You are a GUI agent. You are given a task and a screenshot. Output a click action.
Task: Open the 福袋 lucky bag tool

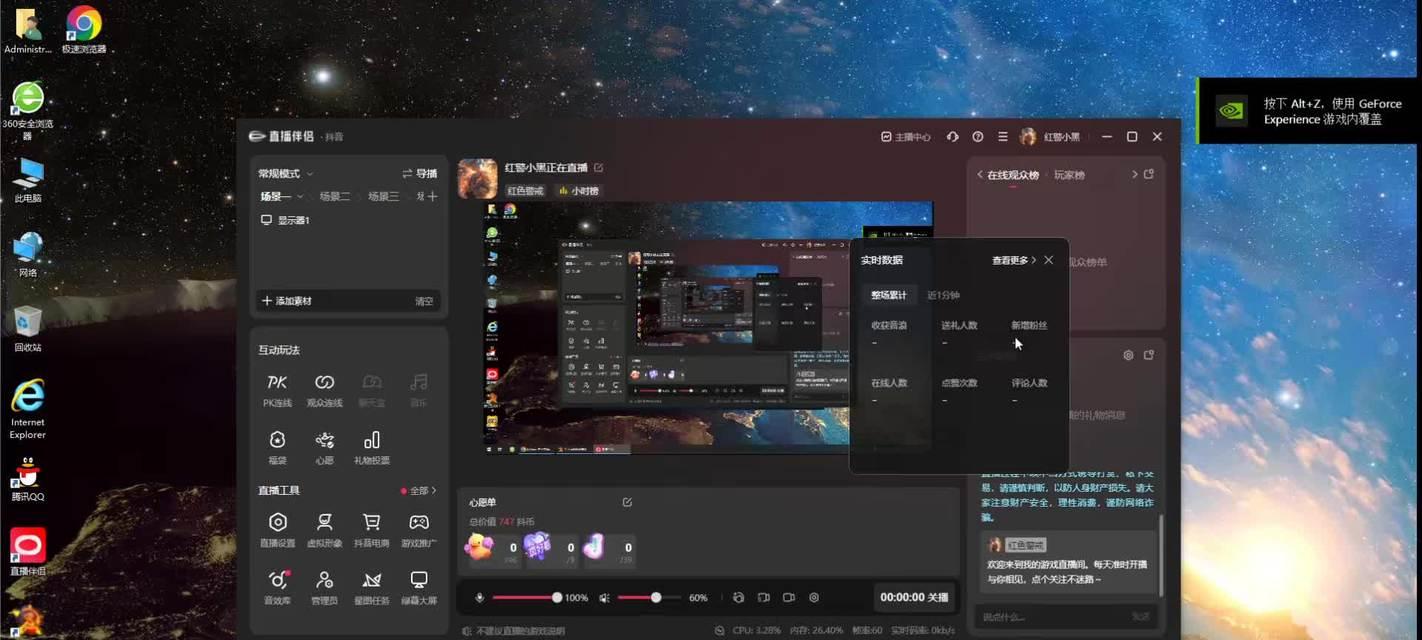tap(277, 447)
